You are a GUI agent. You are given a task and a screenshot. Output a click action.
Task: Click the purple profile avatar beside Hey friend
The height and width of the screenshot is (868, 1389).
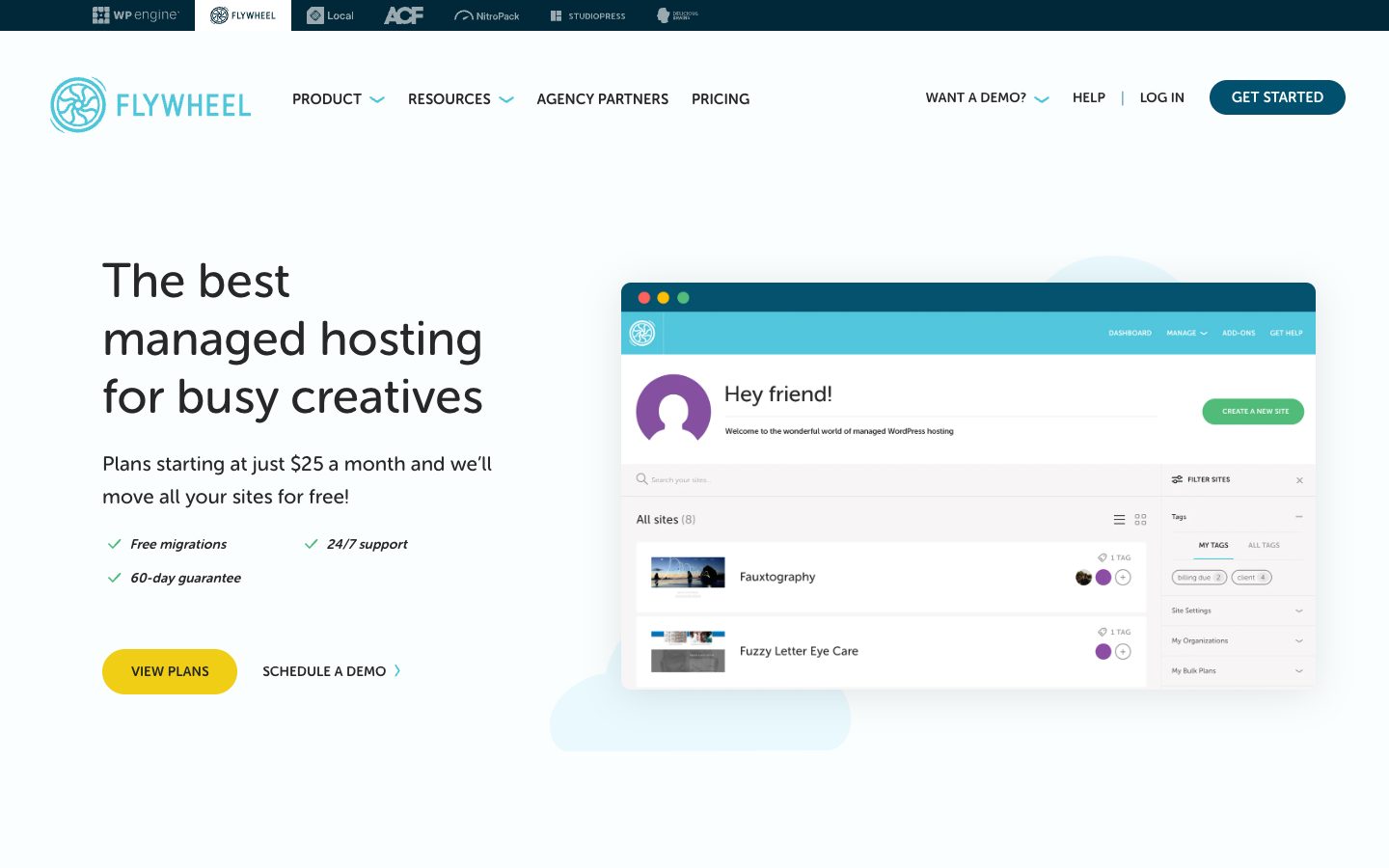[x=673, y=409]
